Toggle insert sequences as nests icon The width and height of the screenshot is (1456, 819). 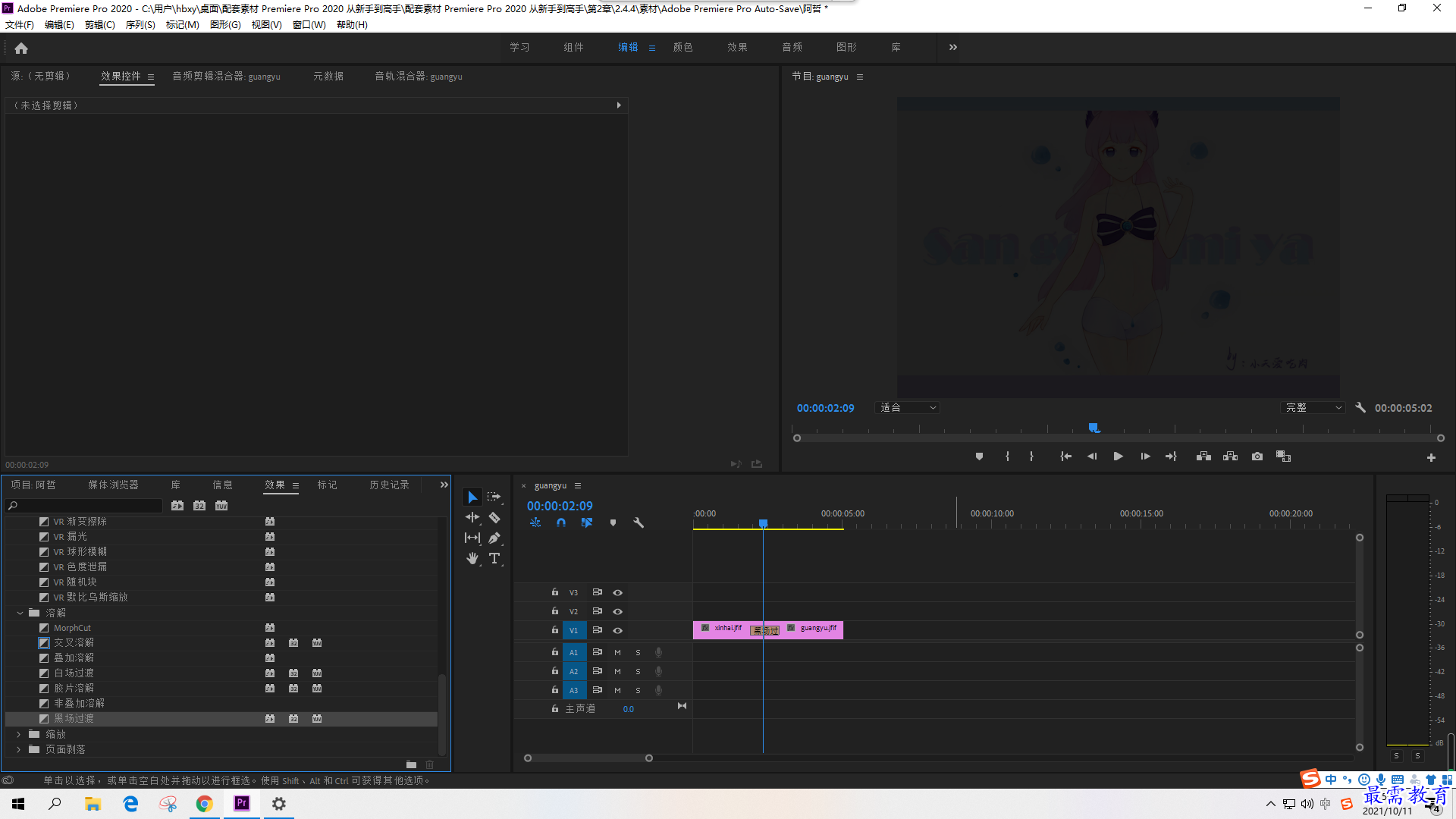[535, 522]
